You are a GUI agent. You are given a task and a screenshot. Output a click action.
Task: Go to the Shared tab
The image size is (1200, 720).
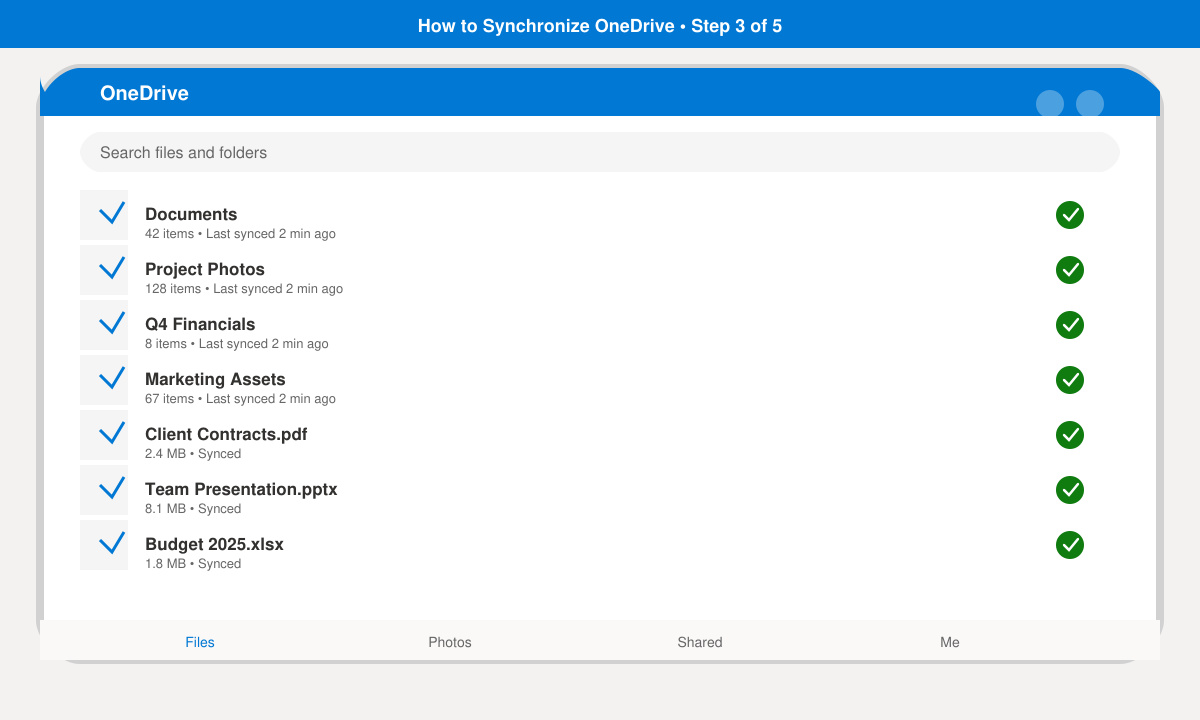coord(700,642)
